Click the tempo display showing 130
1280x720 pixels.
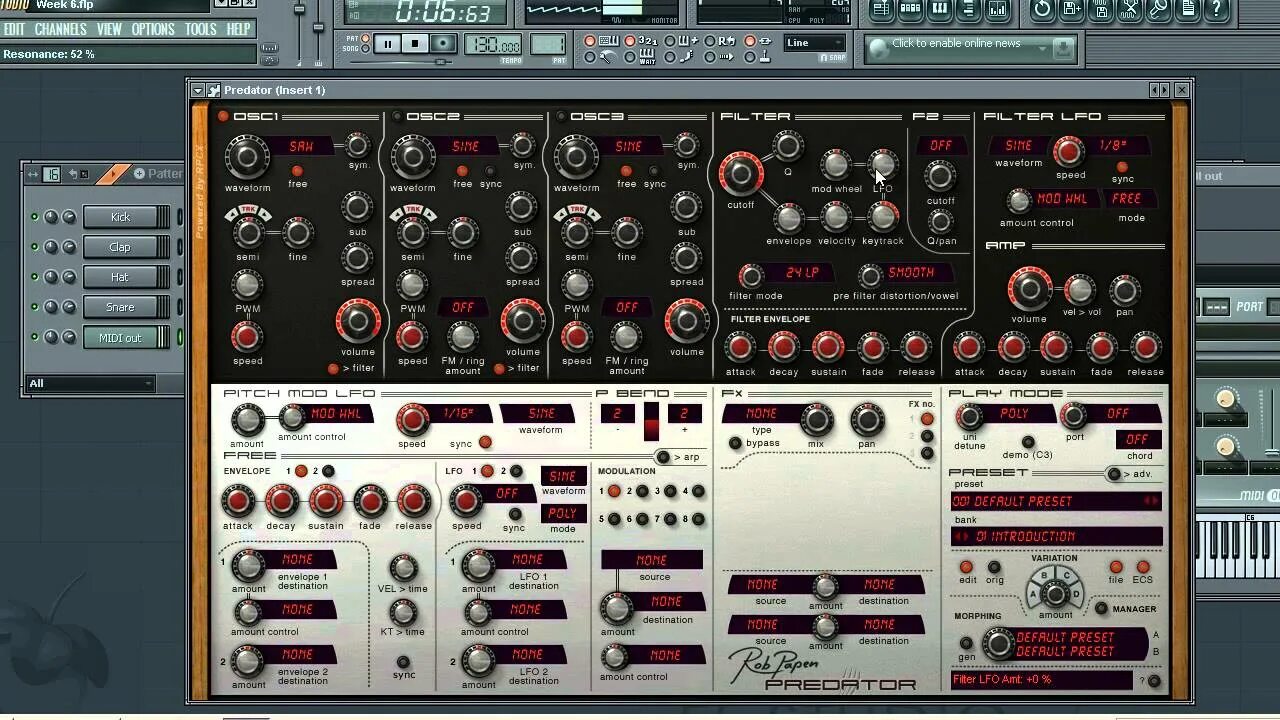(495, 45)
